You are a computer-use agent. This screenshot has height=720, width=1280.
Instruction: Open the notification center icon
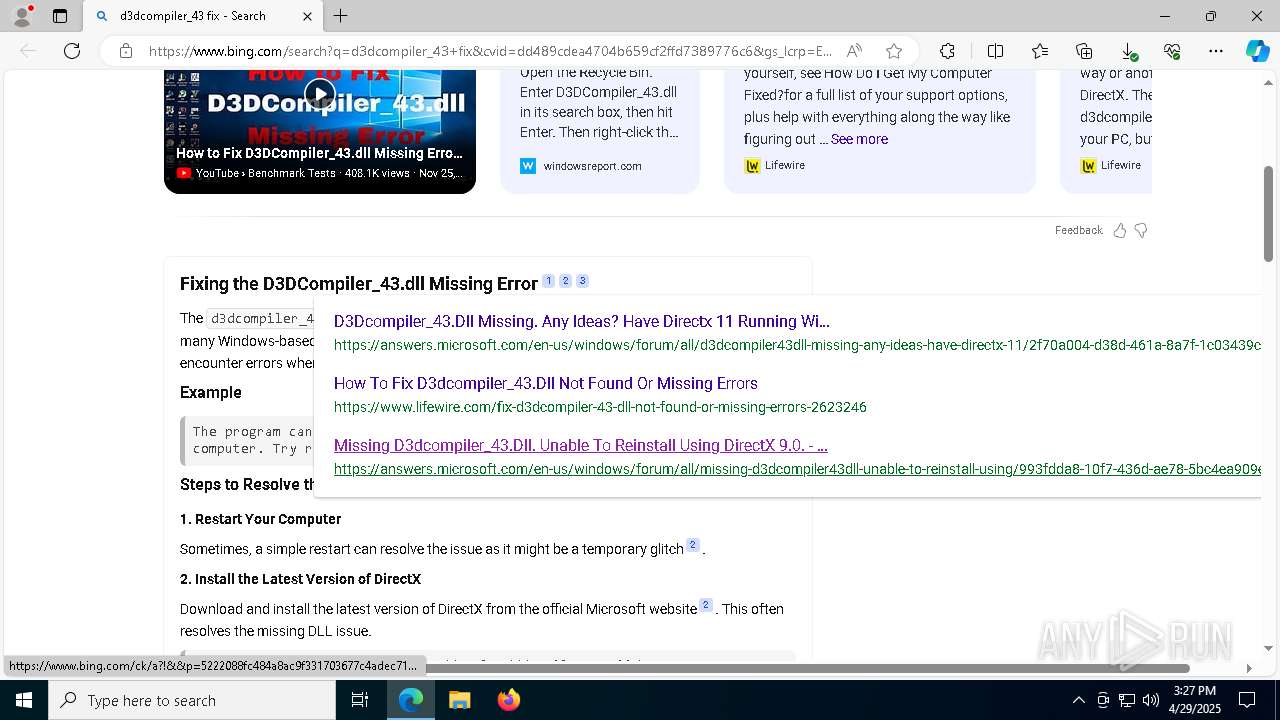(1247, 700)
